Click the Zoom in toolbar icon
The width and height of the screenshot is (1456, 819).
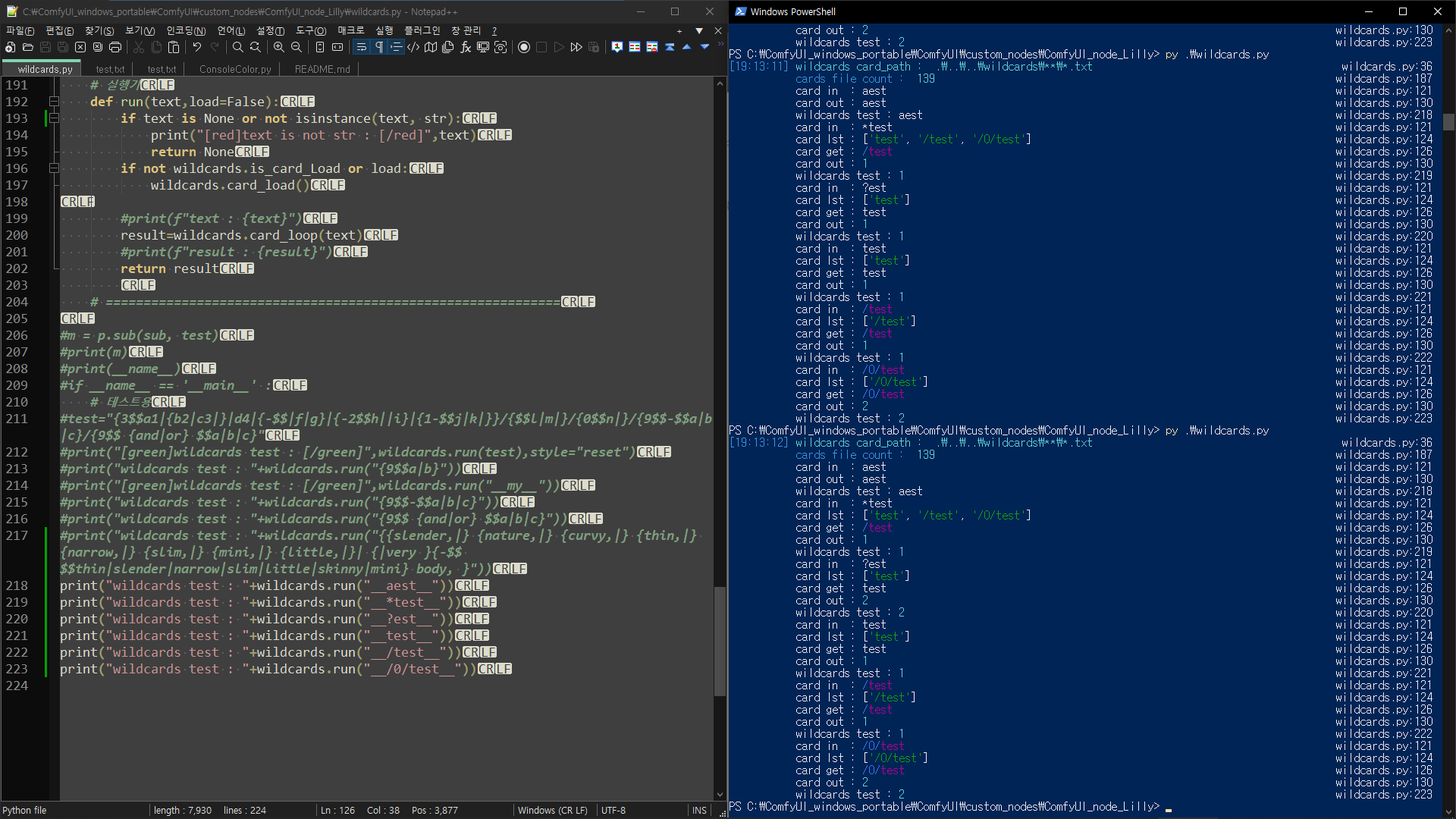279,47
